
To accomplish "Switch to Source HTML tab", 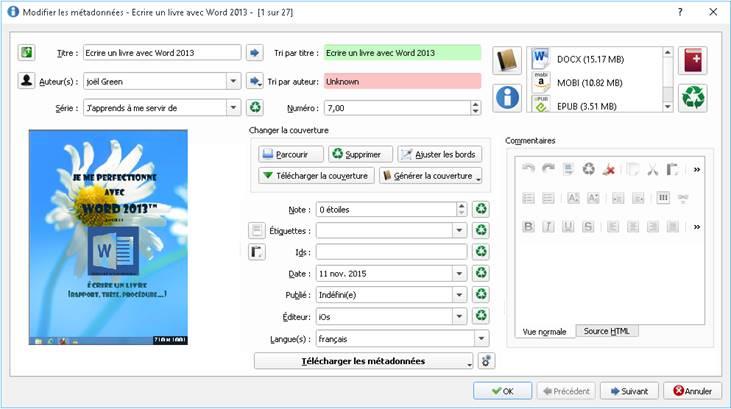I will [607, 331].
